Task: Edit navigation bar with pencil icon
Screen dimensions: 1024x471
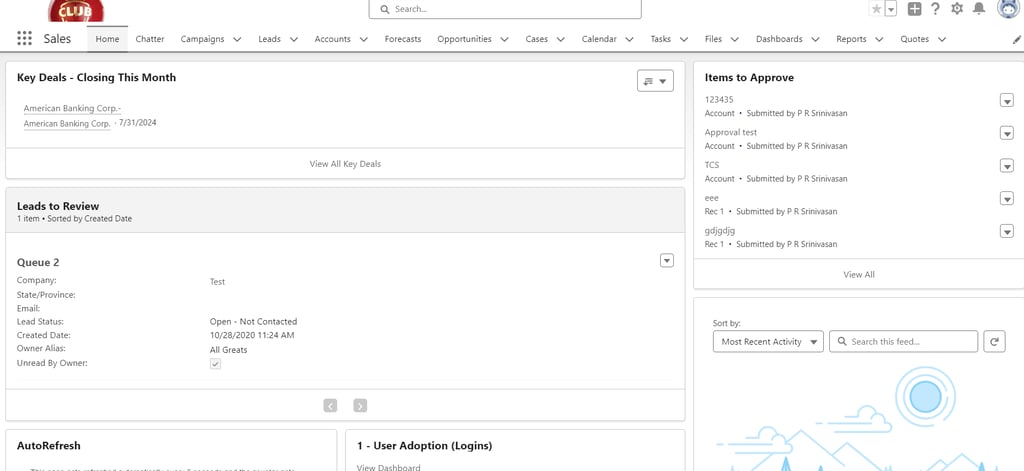Action: [x=1017, y=40]
